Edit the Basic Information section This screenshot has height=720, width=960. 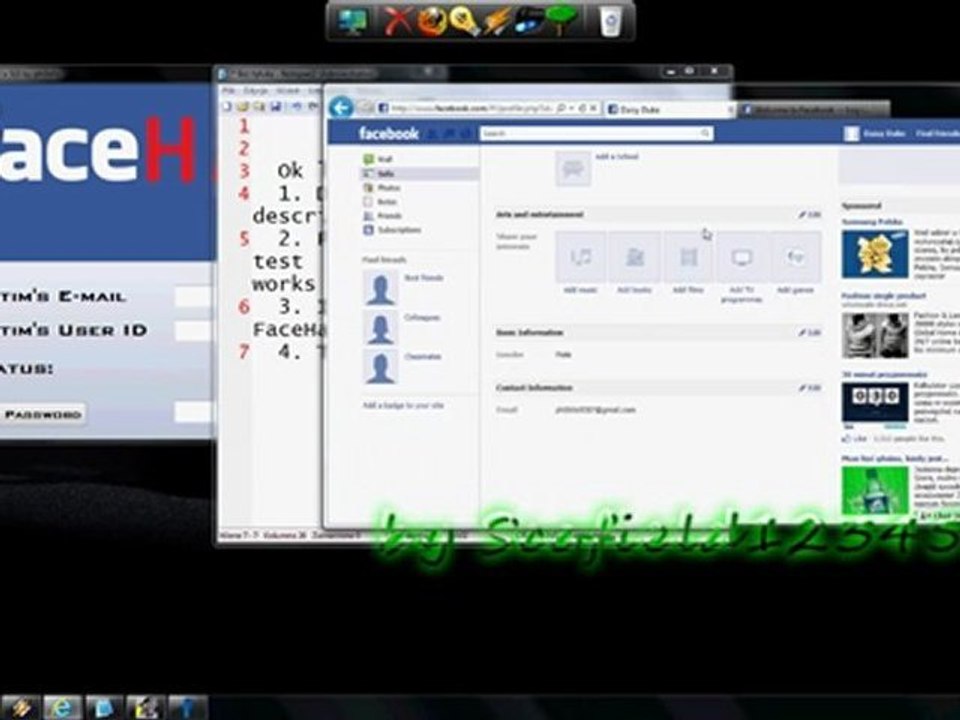click(809, 333)
